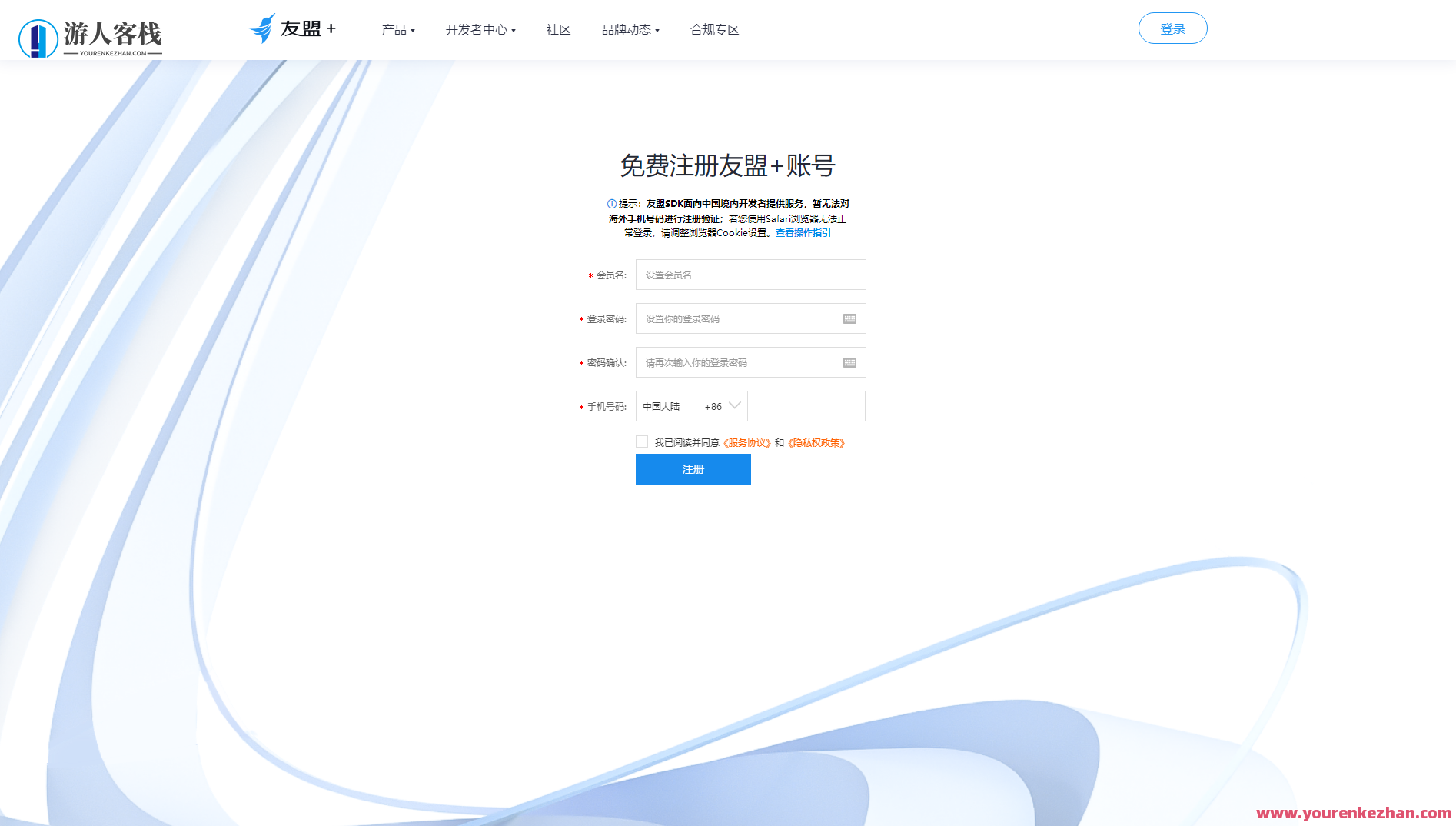This screenshot has height=826, width=1456.
Task: Open the 产品 dropdown menu
Action: pyautogui.click(x=397, y=30)
